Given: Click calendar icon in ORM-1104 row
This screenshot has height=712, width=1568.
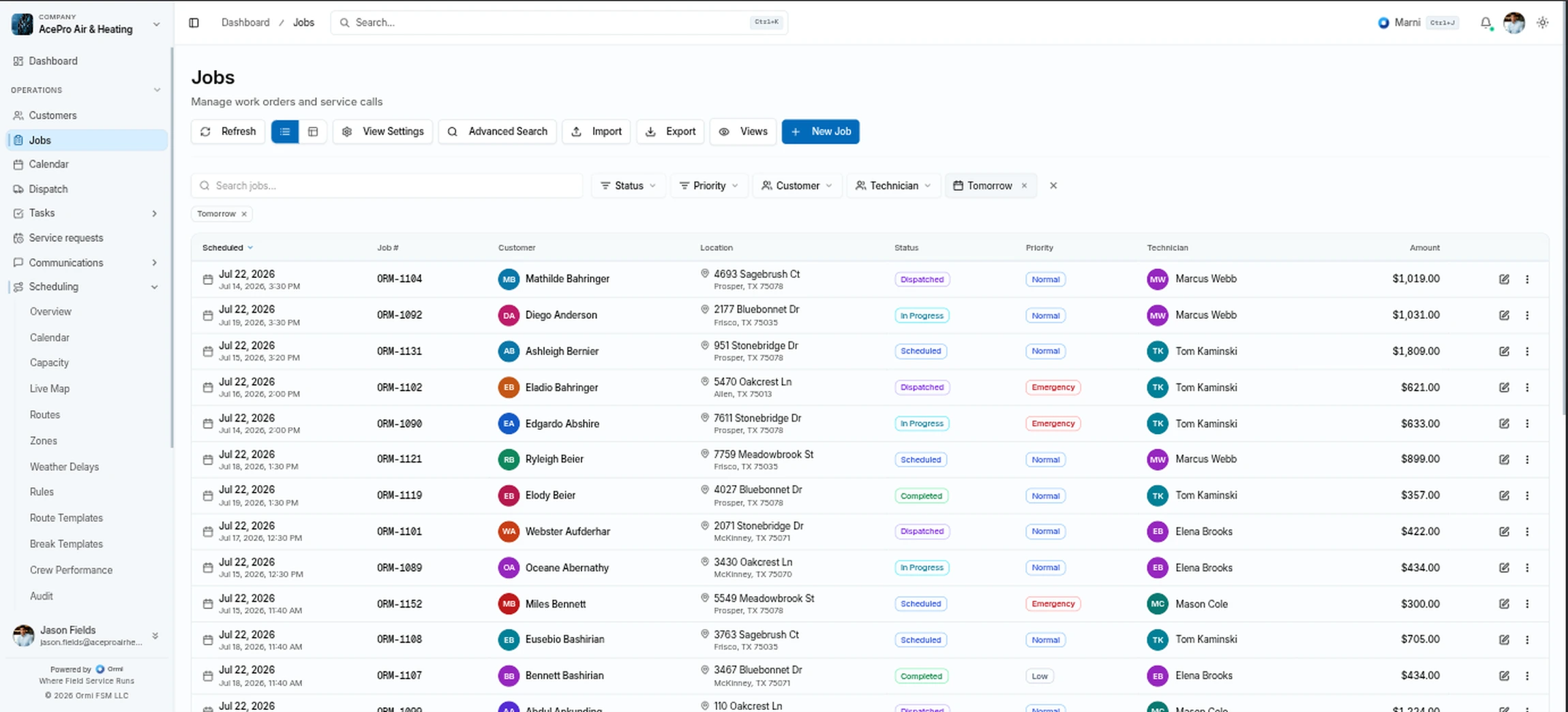Looking at the screenshot, I should click(x=208, y=279).
